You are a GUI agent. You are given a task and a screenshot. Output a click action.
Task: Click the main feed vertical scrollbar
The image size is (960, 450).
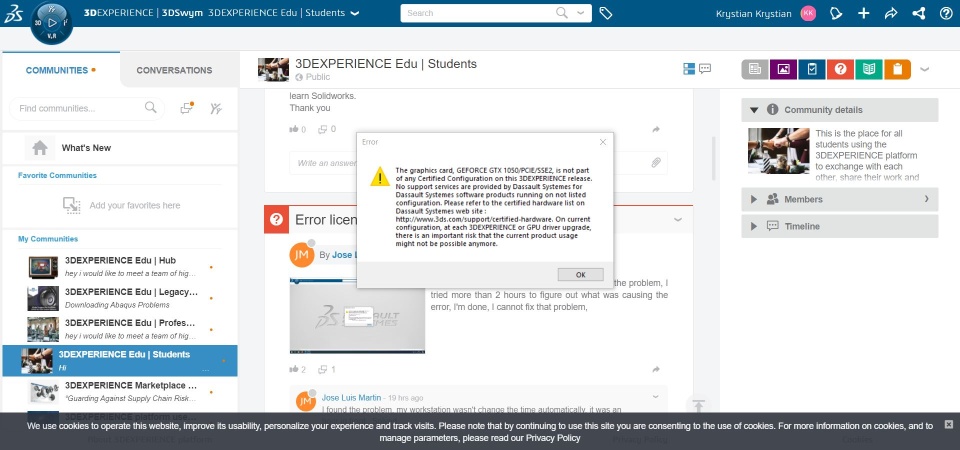pos(713,158)
